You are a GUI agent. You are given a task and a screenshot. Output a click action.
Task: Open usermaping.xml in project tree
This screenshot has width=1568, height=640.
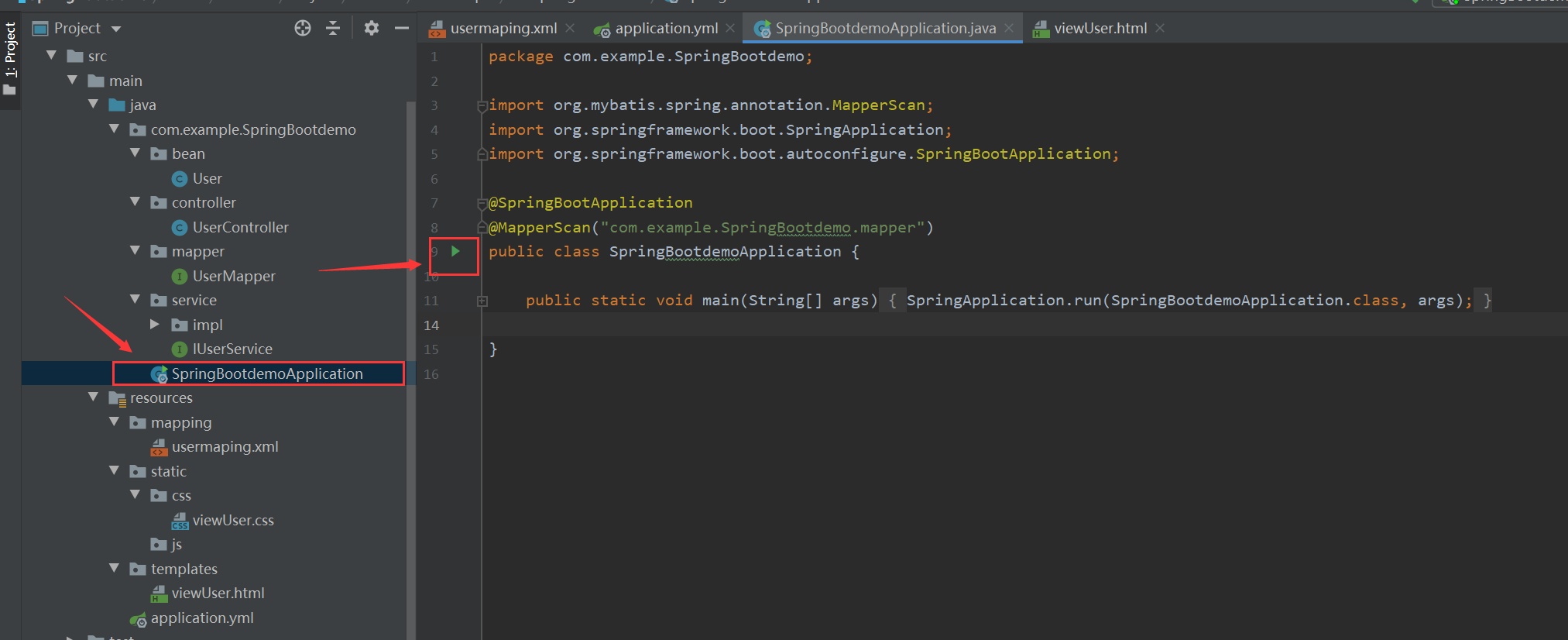click(x=225, y=446)
